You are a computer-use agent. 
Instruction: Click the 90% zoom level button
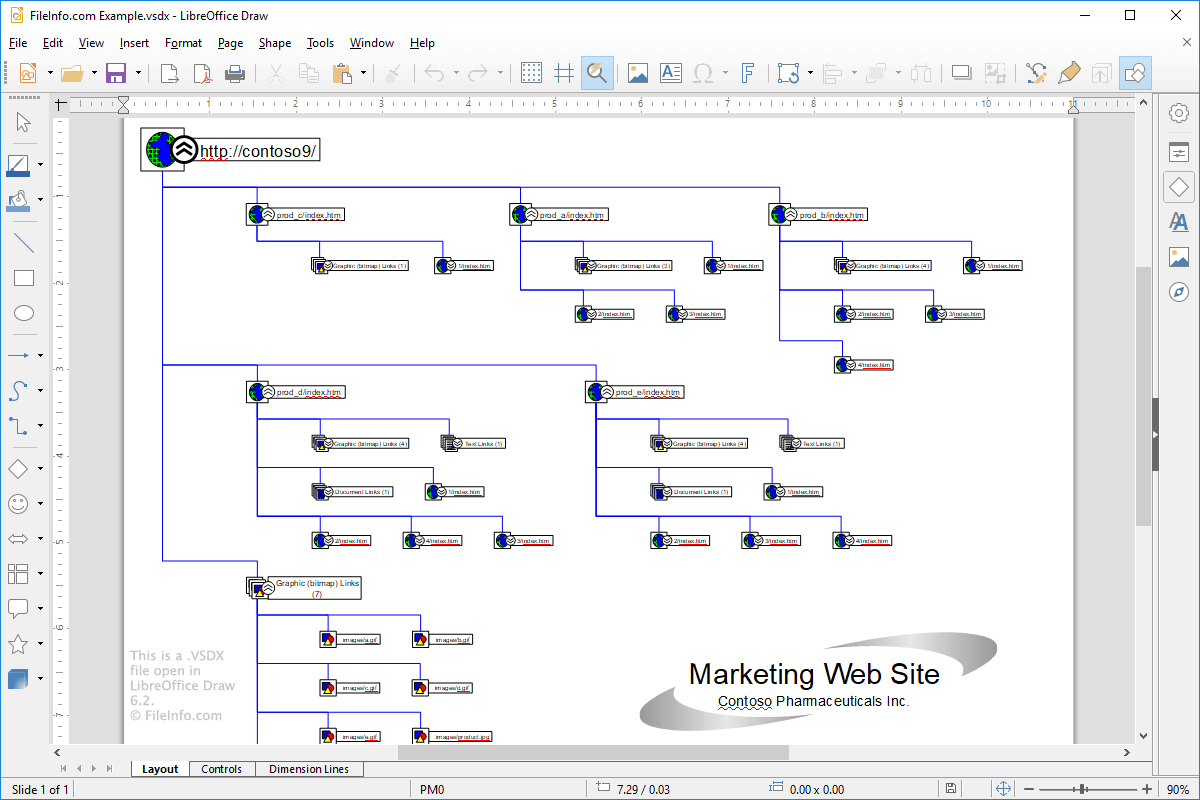(1177, 789)
